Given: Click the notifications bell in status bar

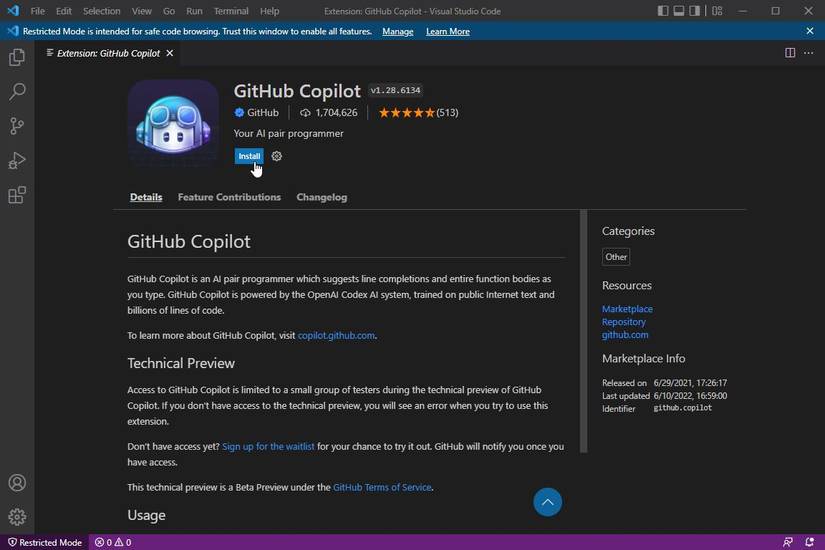Looking at the screenshot, I should coord(809,542).
